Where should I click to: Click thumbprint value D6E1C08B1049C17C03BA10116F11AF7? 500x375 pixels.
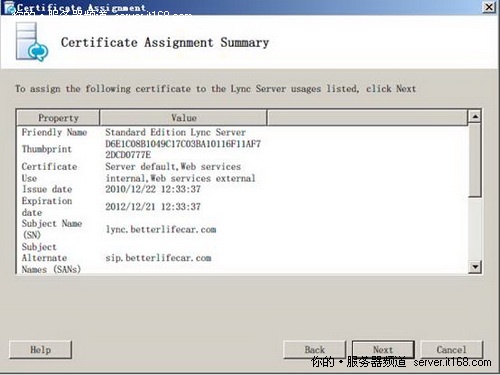(x=183, y=144)
